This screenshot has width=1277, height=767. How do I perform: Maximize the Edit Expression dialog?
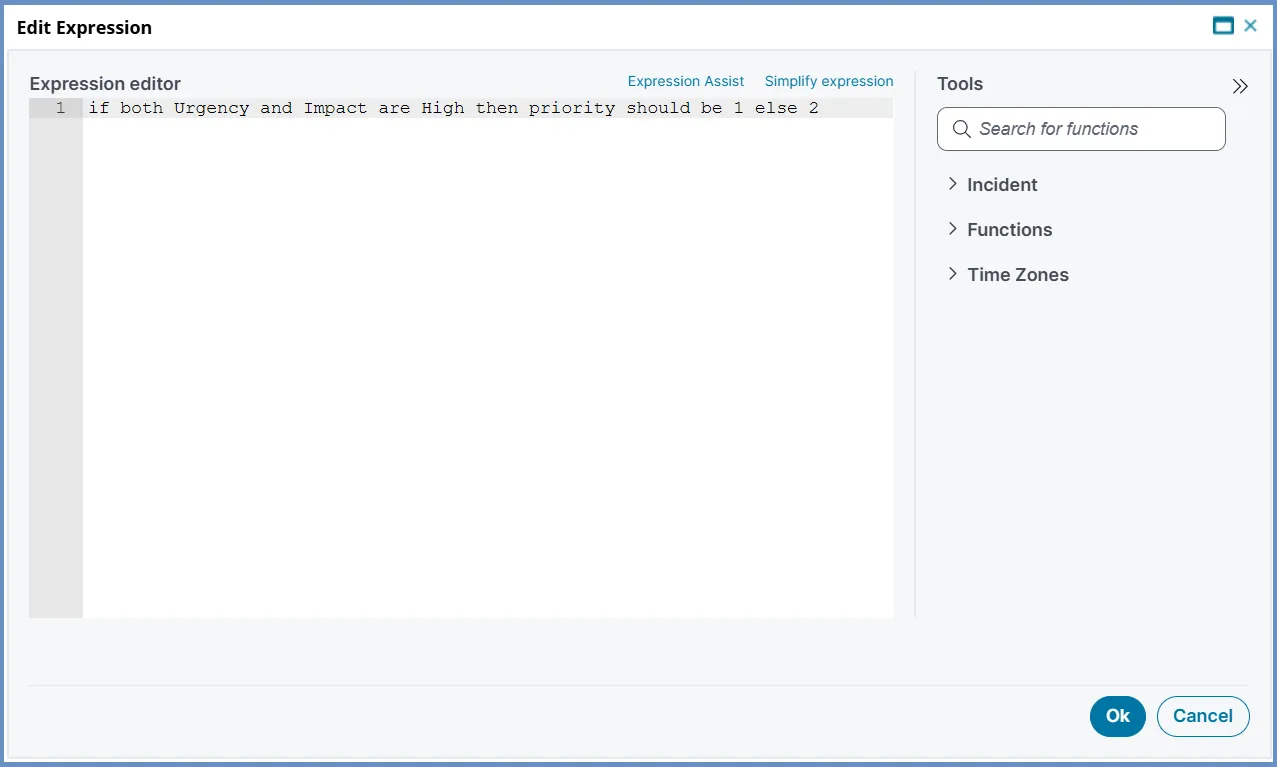click(1223, 26)
